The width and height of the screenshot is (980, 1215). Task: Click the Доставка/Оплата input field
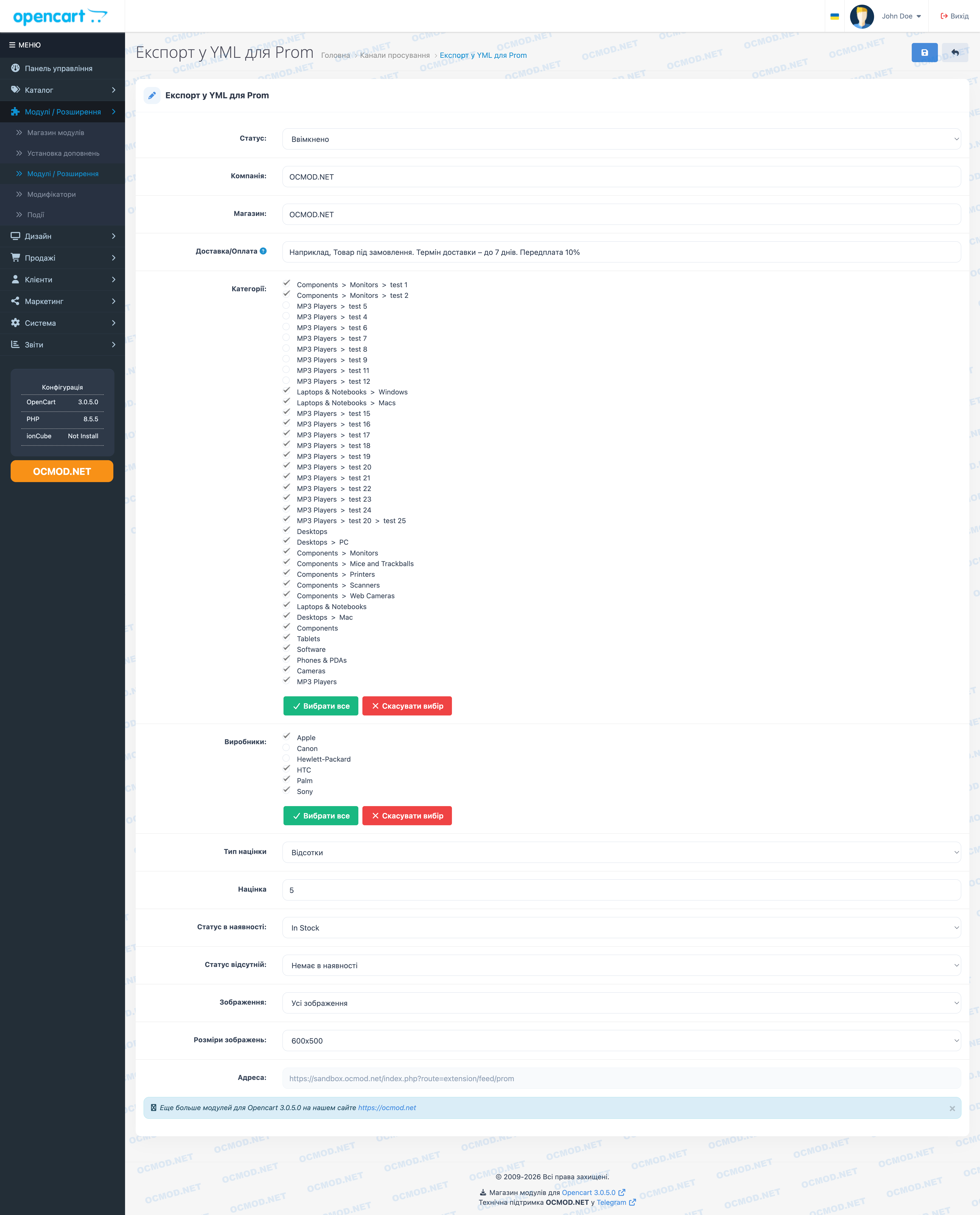click(621, 252)
